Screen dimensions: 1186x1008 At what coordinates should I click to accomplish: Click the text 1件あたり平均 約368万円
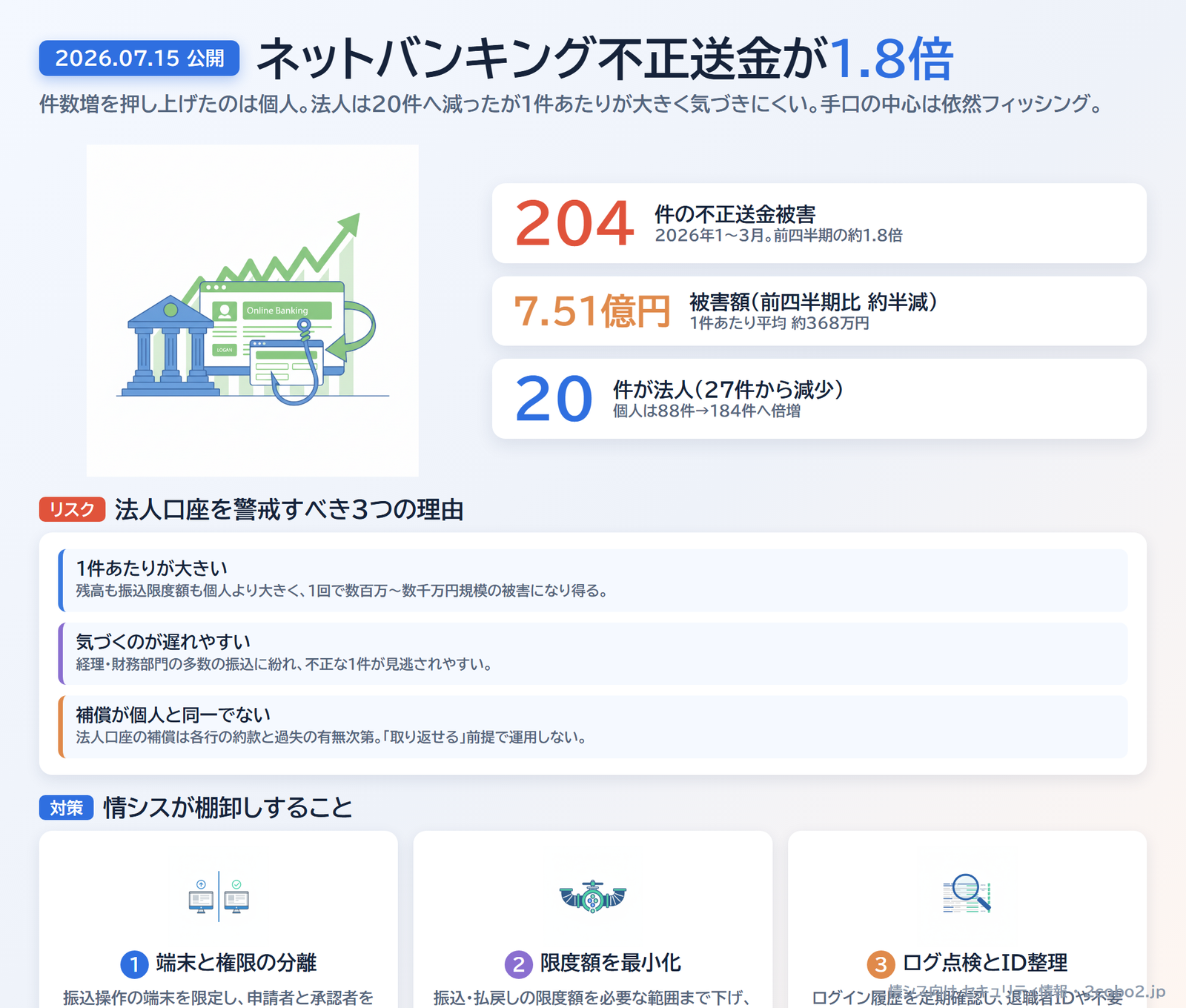779,323
